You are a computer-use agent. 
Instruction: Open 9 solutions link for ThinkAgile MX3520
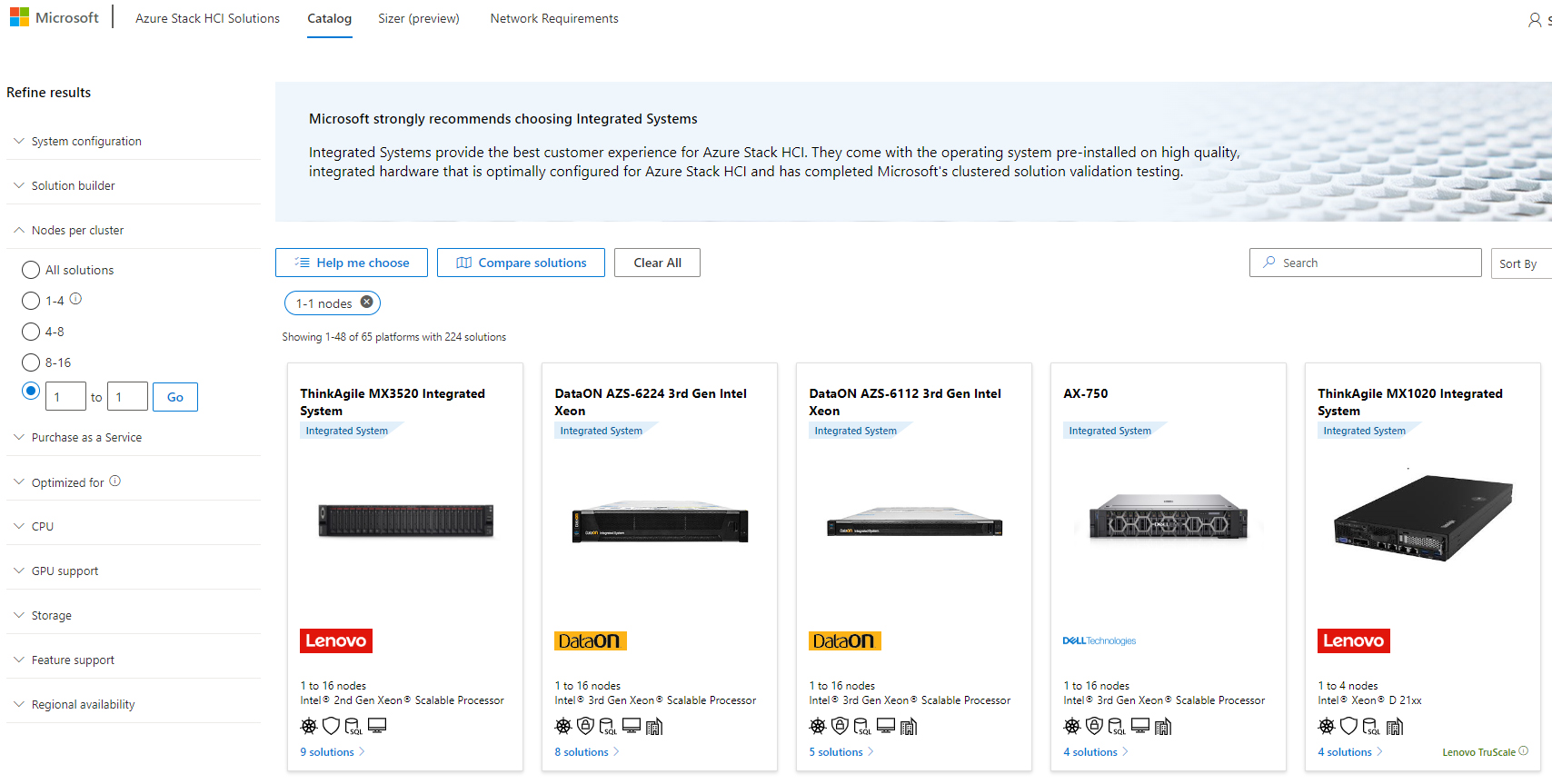point(333,751)
